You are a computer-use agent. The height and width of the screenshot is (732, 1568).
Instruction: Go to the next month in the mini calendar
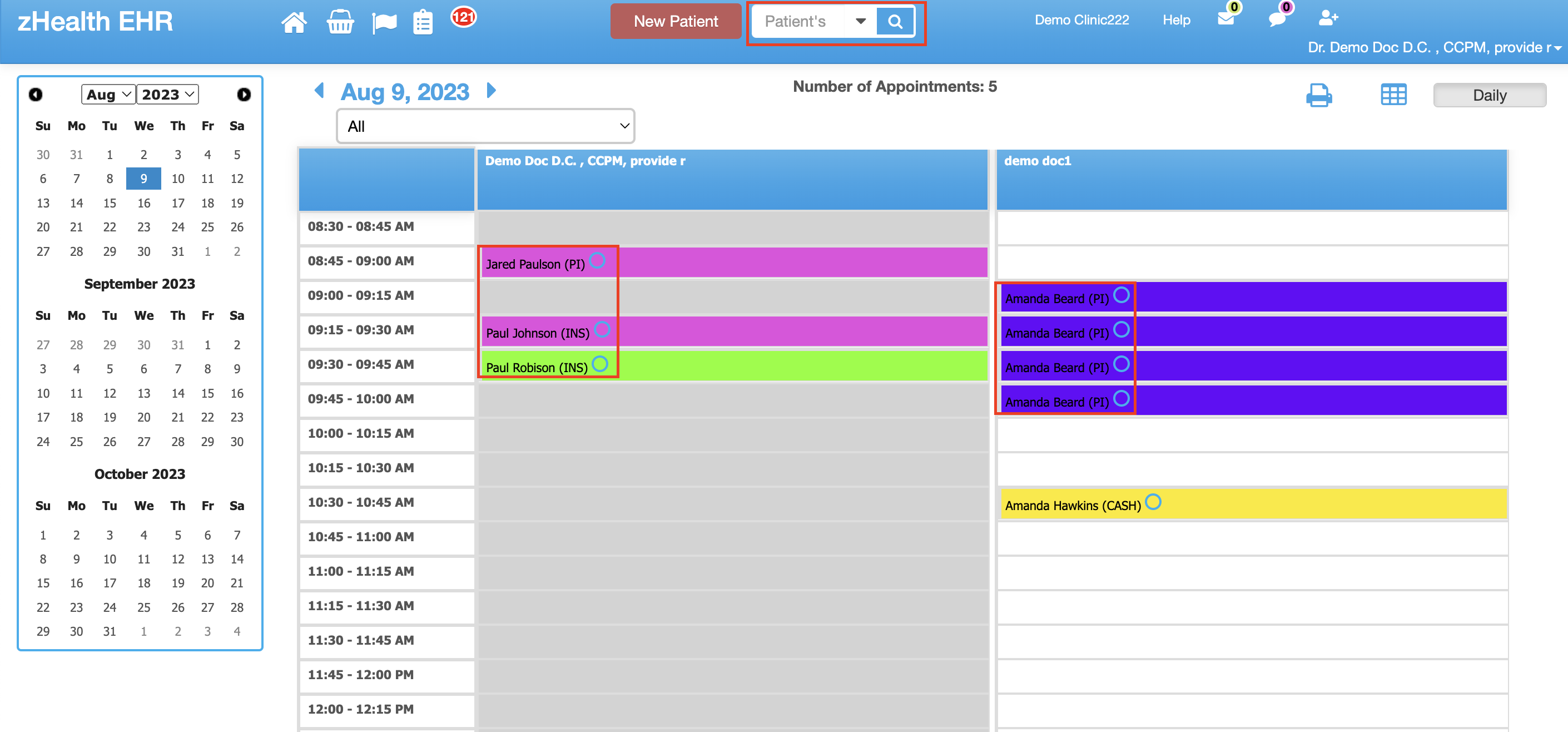click(244, 95)
